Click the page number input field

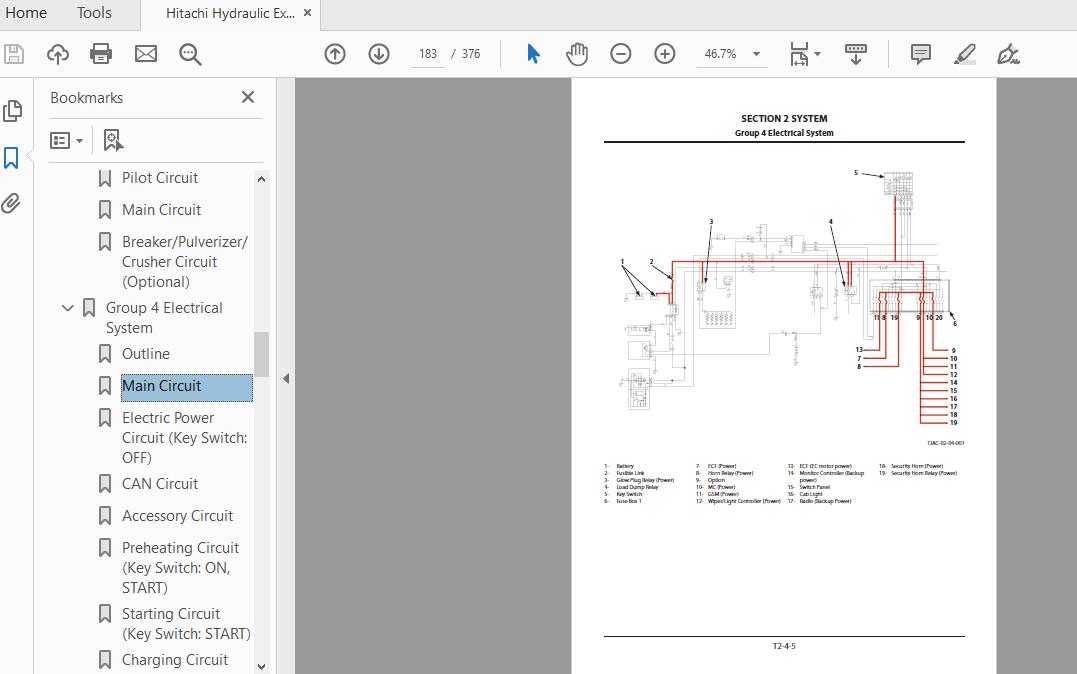[x=428, y=54]
